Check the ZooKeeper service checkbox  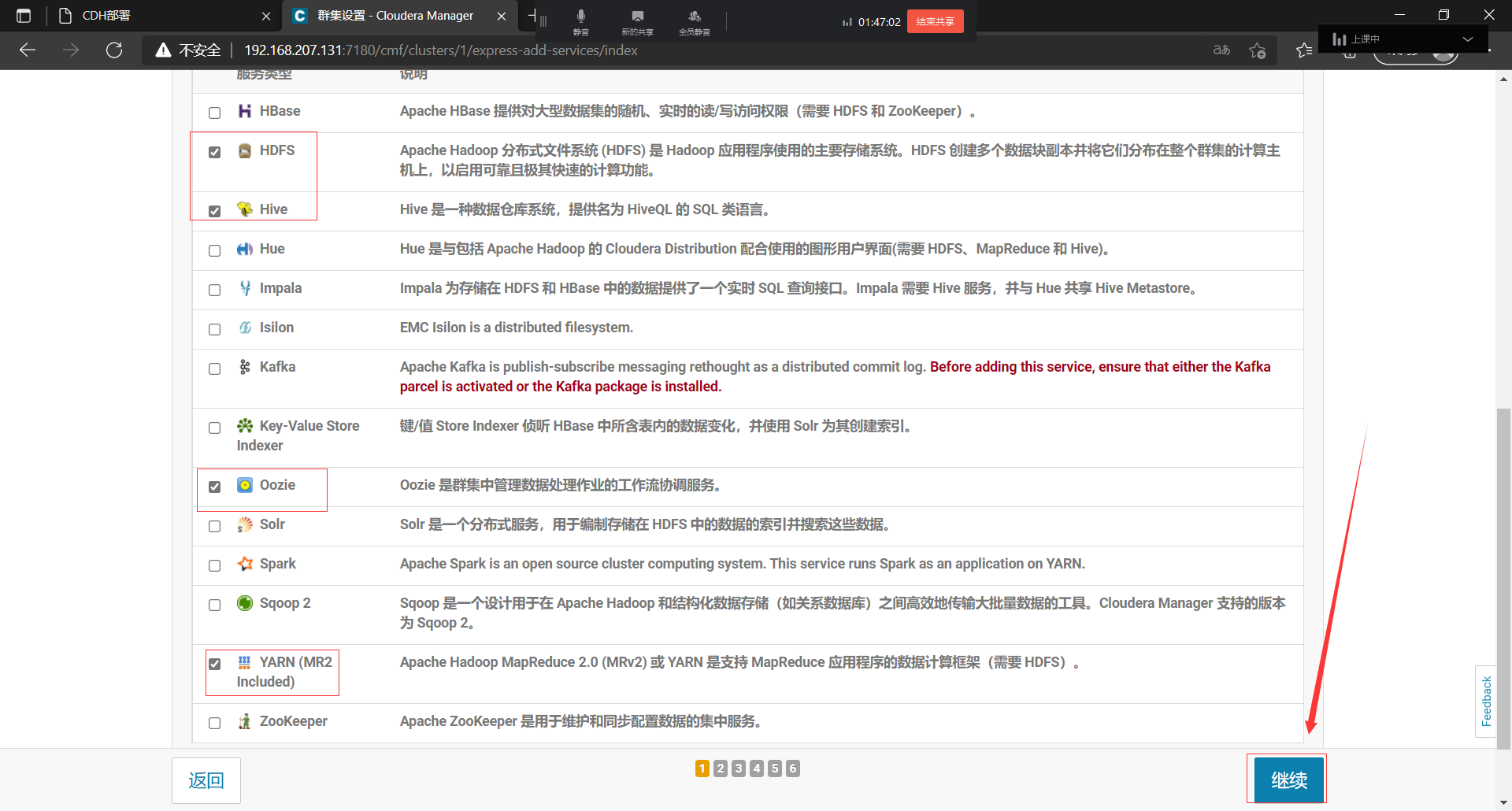pos(214,723)
